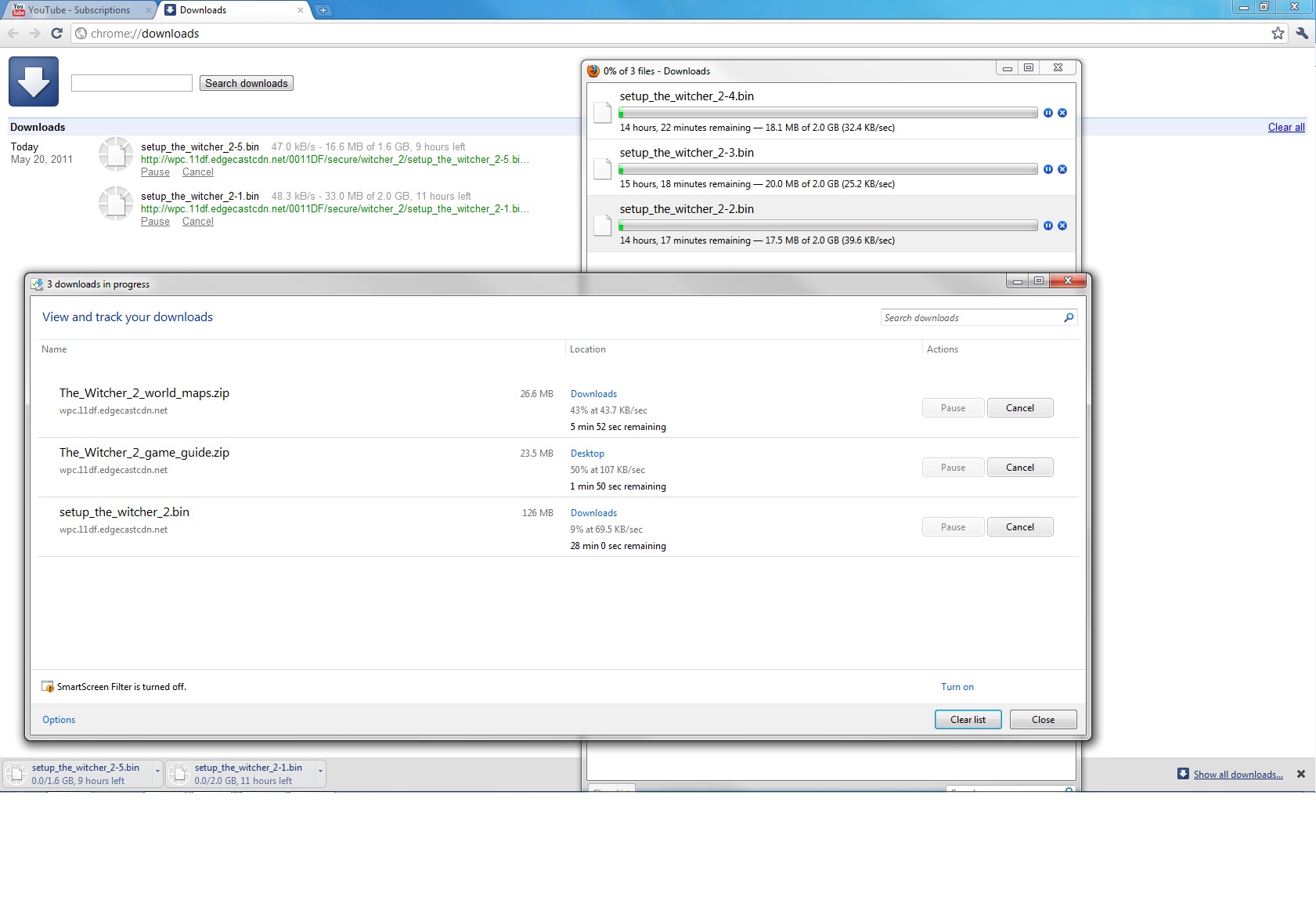This screenshot has height=900, width=1316.
Task: Click the Firefox icon in downloads title bar
Action: pos(593,70)
